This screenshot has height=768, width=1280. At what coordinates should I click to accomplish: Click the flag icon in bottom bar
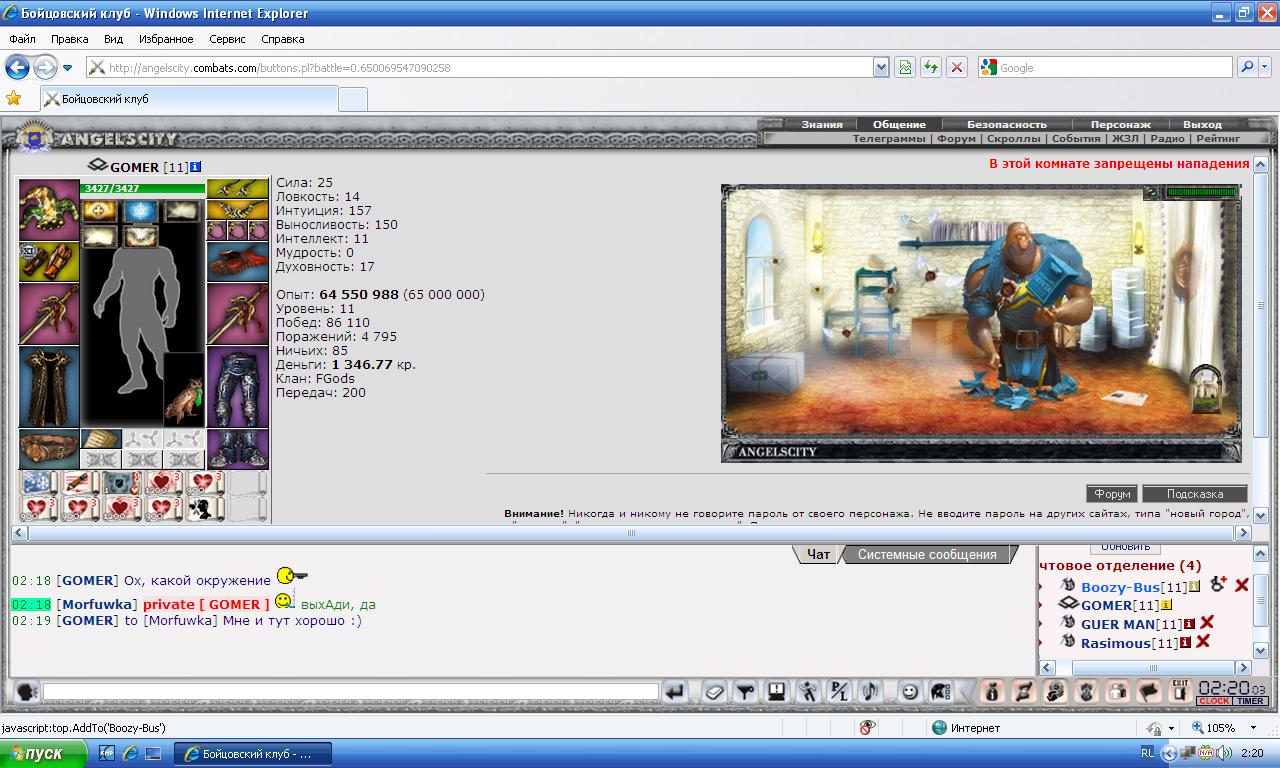tap(1149, 691)
